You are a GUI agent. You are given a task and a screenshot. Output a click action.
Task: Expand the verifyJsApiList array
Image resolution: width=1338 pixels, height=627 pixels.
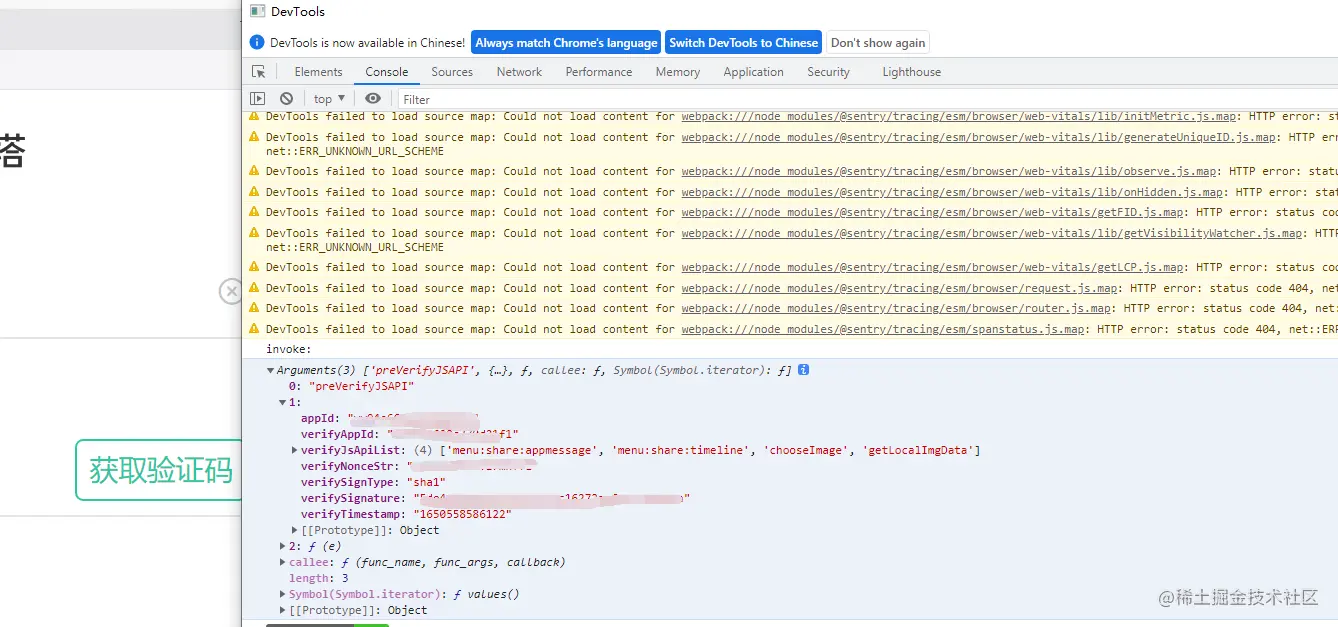pos(294,450)
